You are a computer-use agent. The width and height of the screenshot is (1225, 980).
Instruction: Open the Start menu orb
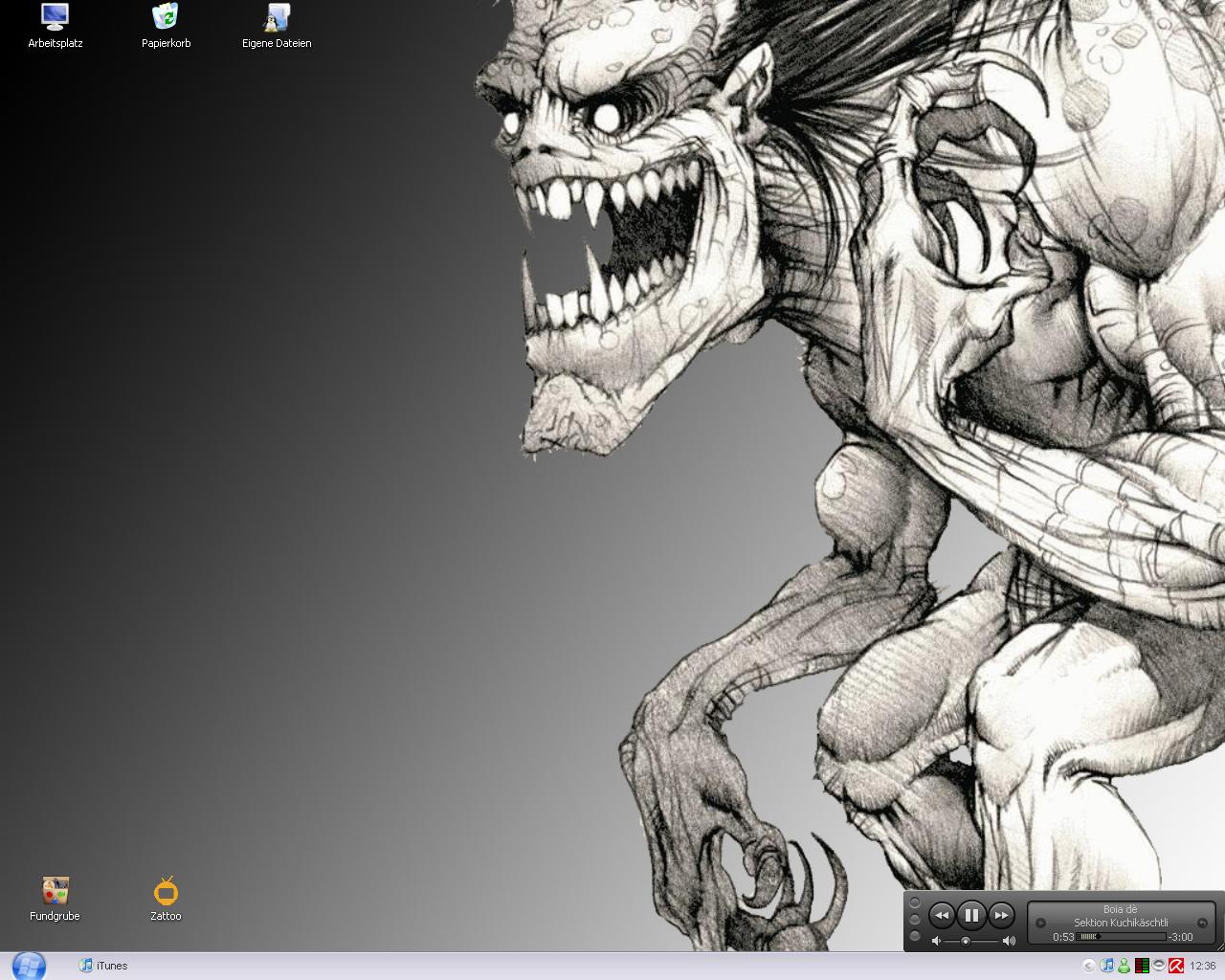29,966
